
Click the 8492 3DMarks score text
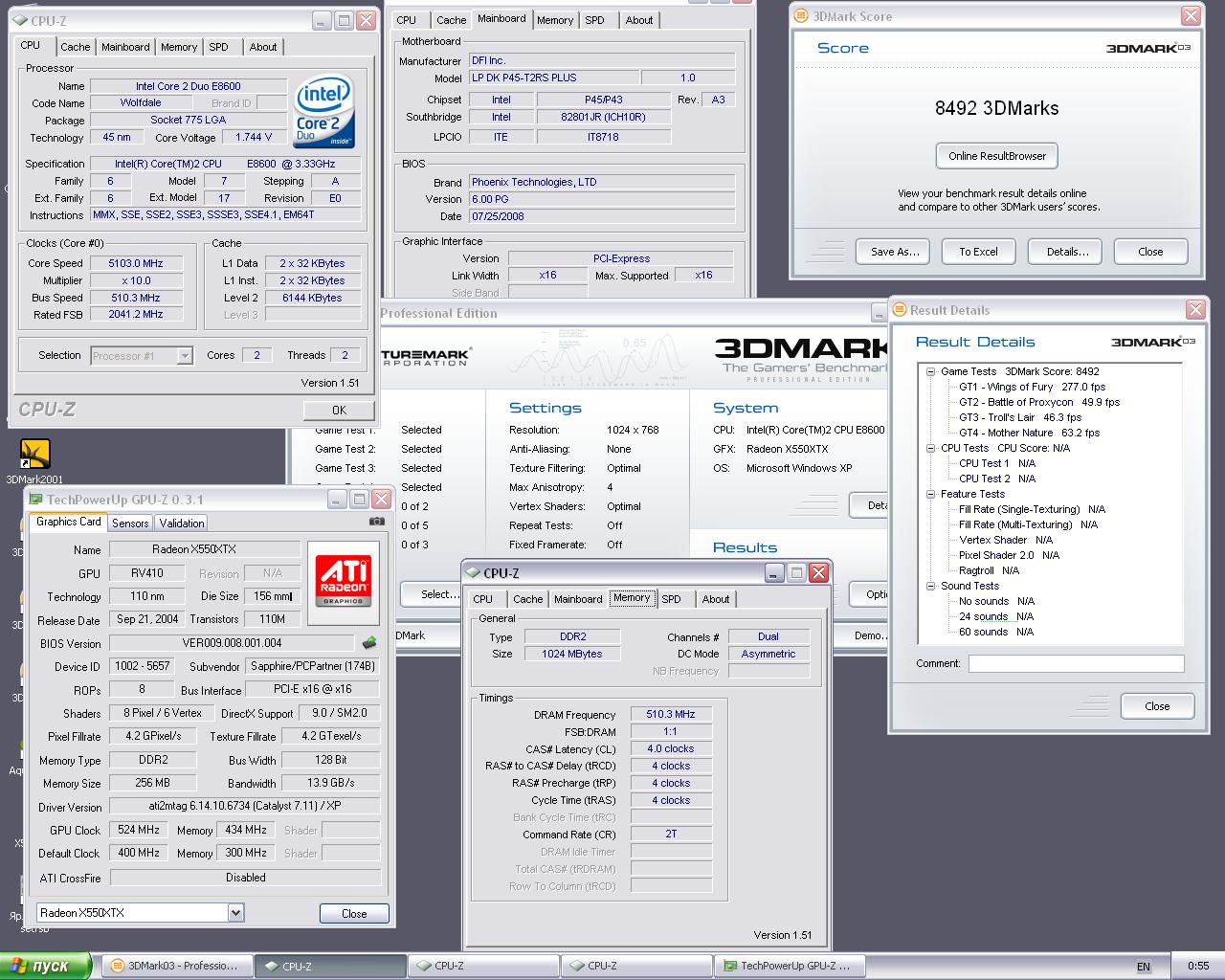[x=996, y=108]
